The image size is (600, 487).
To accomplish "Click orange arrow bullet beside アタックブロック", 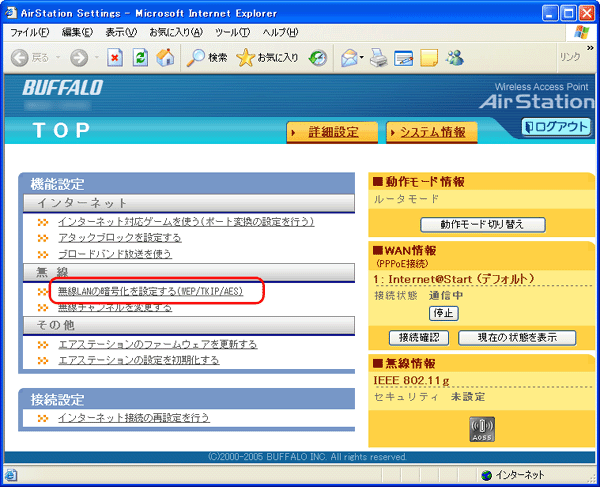I will tap(43, 238).
